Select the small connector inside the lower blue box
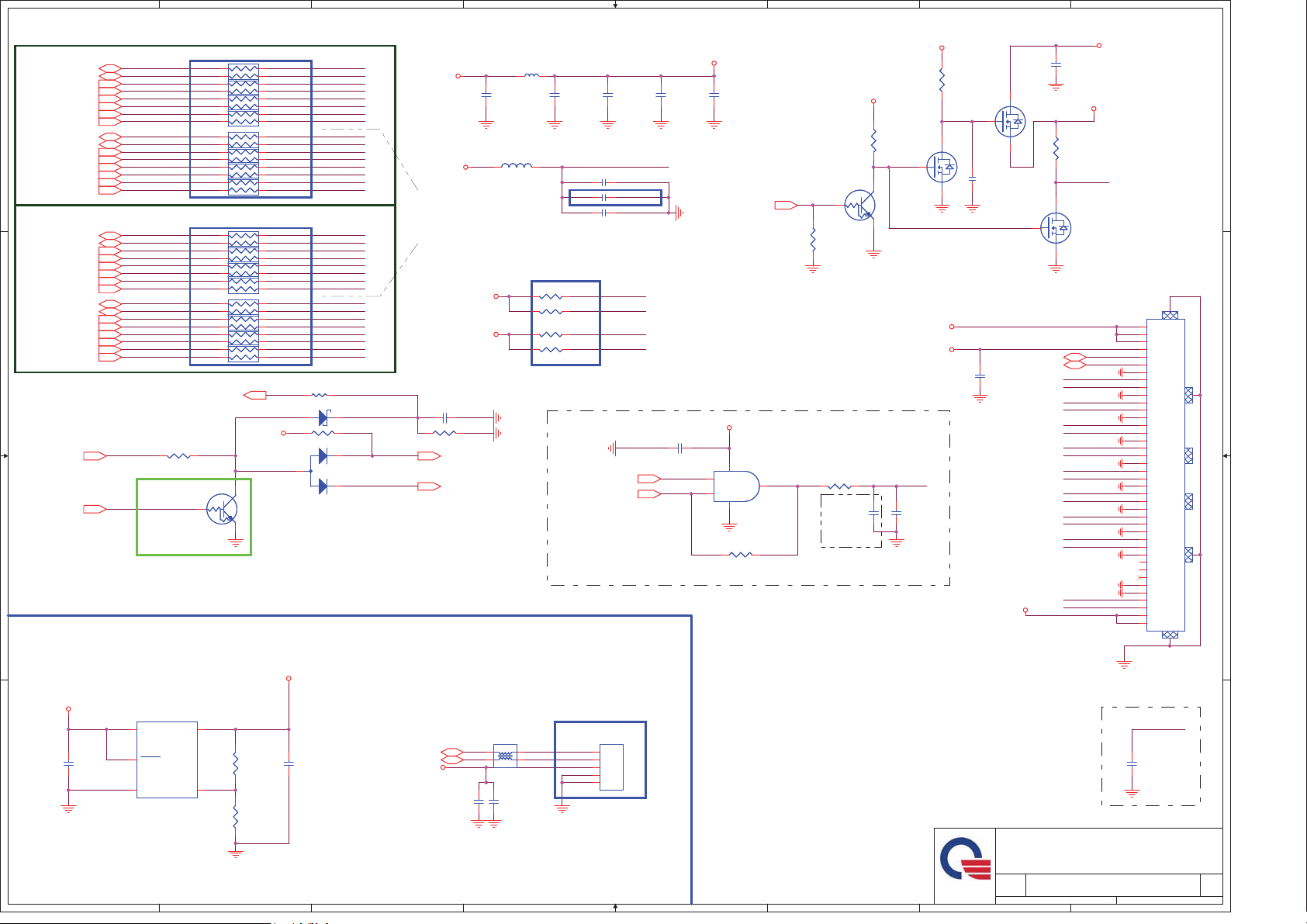The width and height of the screenshot is (1307, 924). pos(611,767)
